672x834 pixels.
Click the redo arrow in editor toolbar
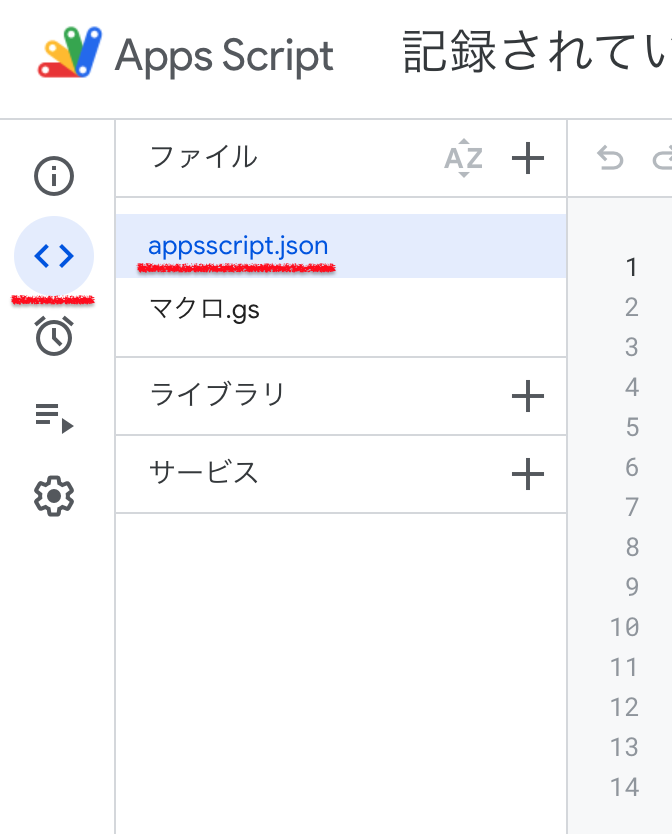(662, 158)
